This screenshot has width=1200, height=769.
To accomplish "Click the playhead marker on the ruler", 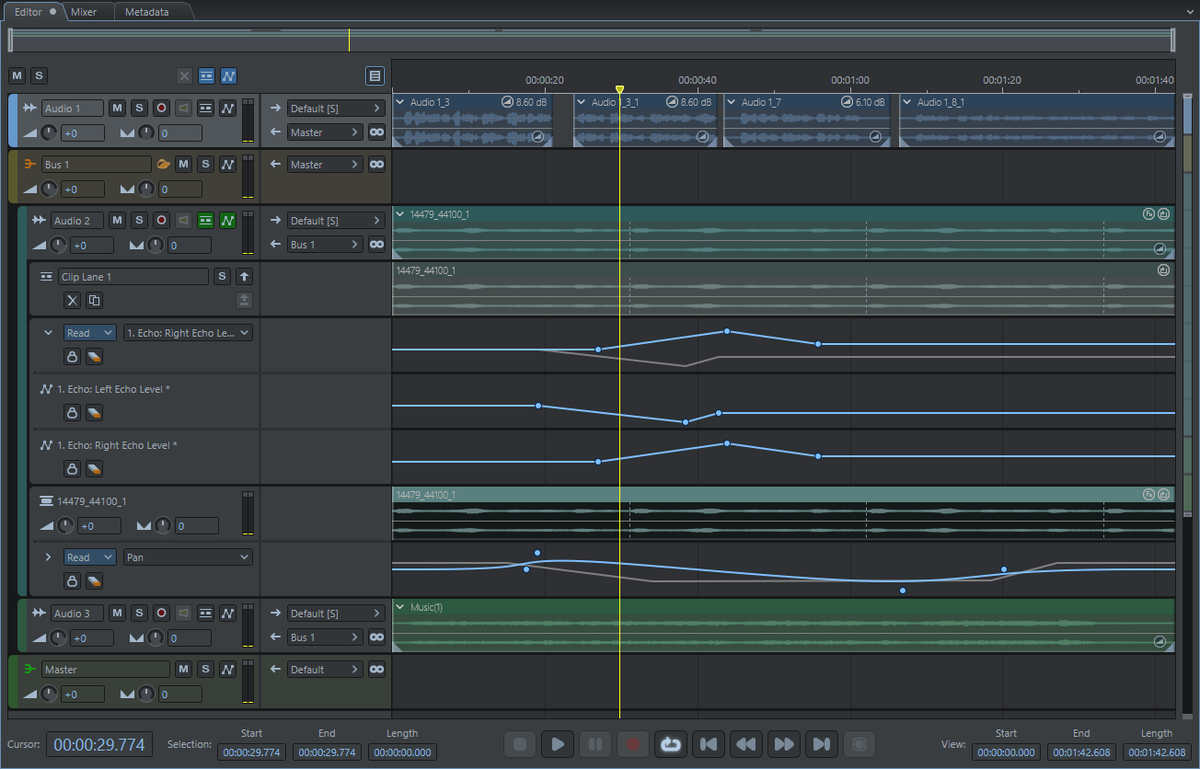I will (619, 90).
